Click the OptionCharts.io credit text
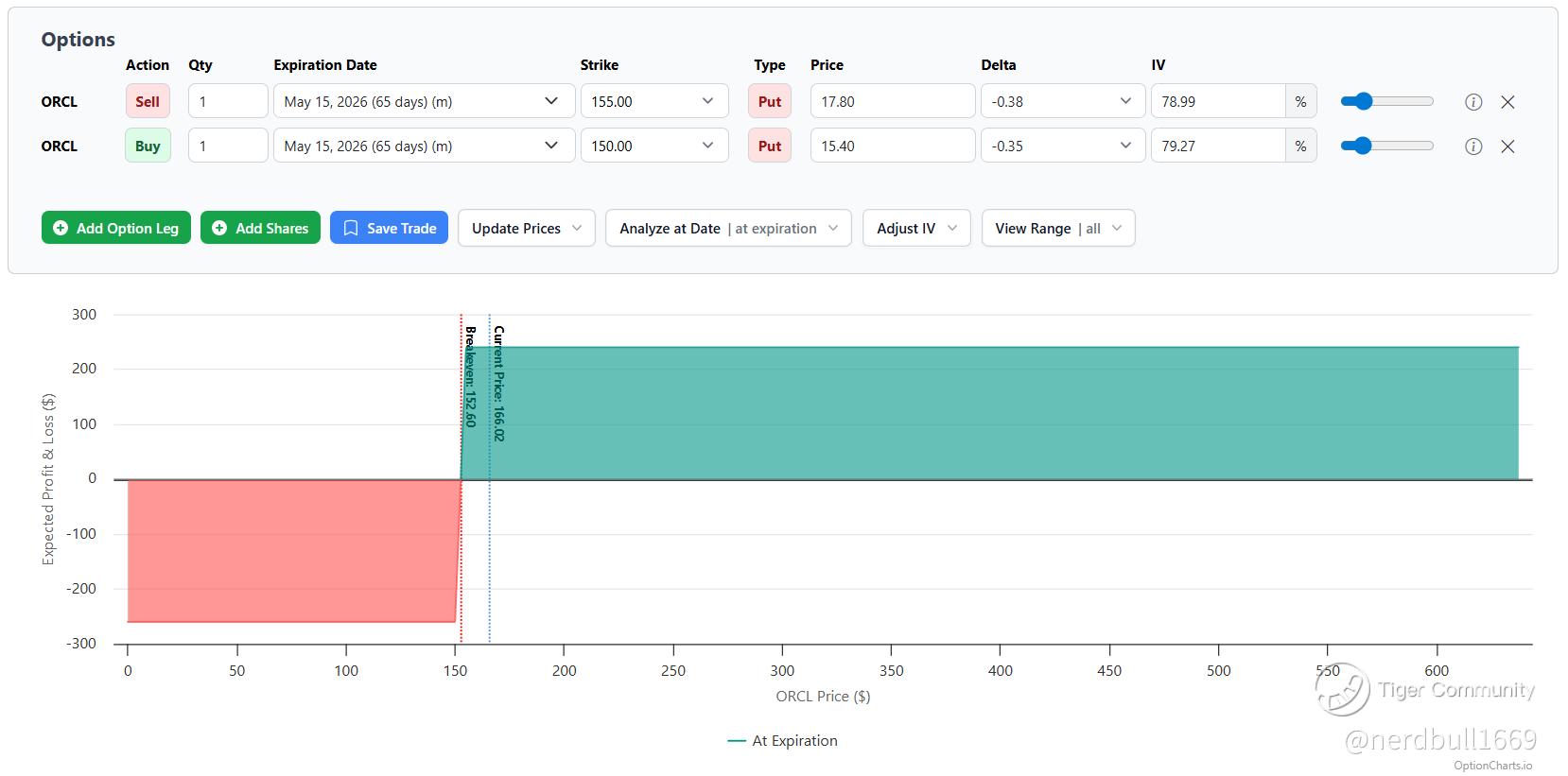This screenshot has height=776, width=1568. [1492, 766]
